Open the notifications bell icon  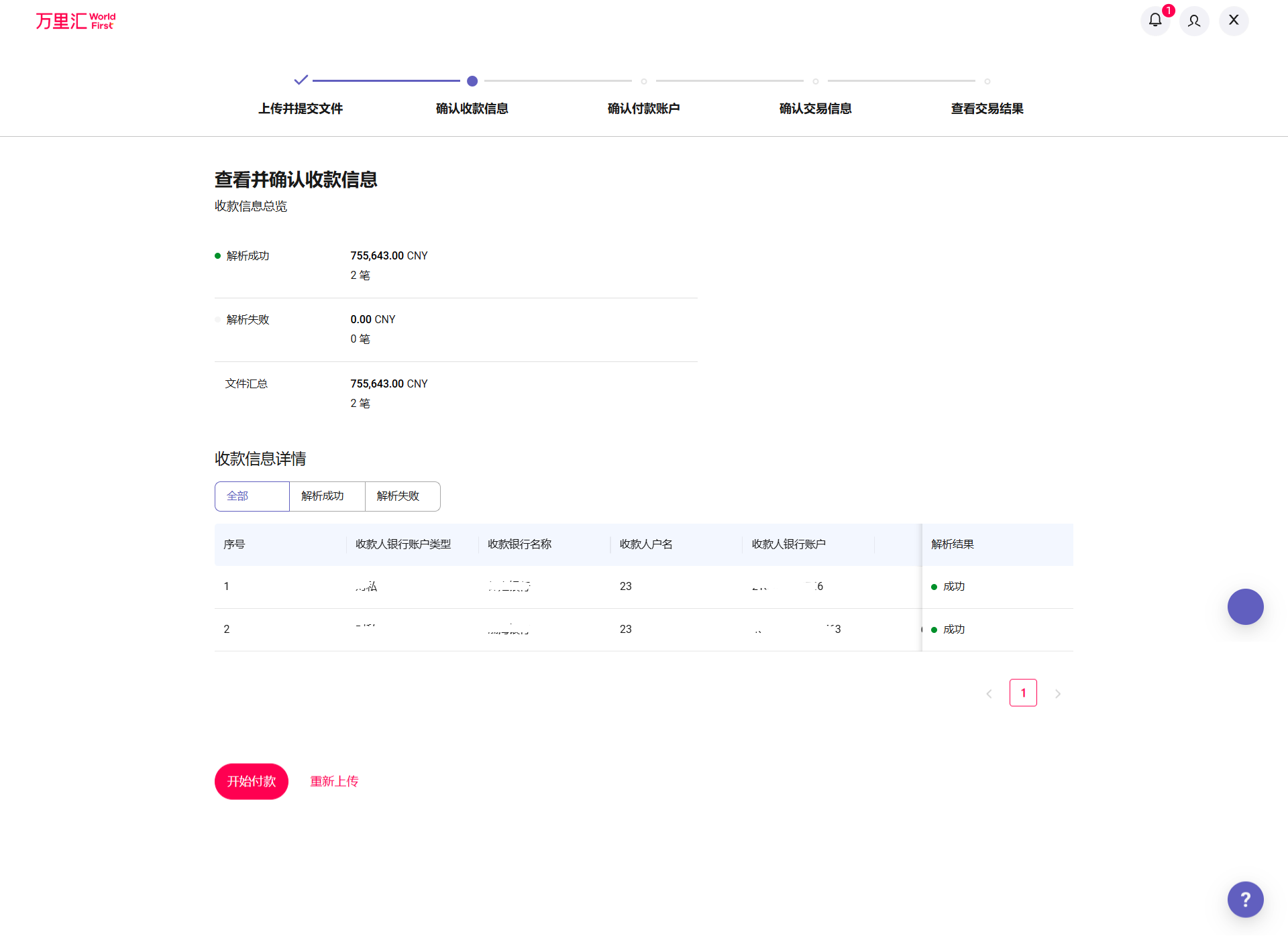(1155, 20)
